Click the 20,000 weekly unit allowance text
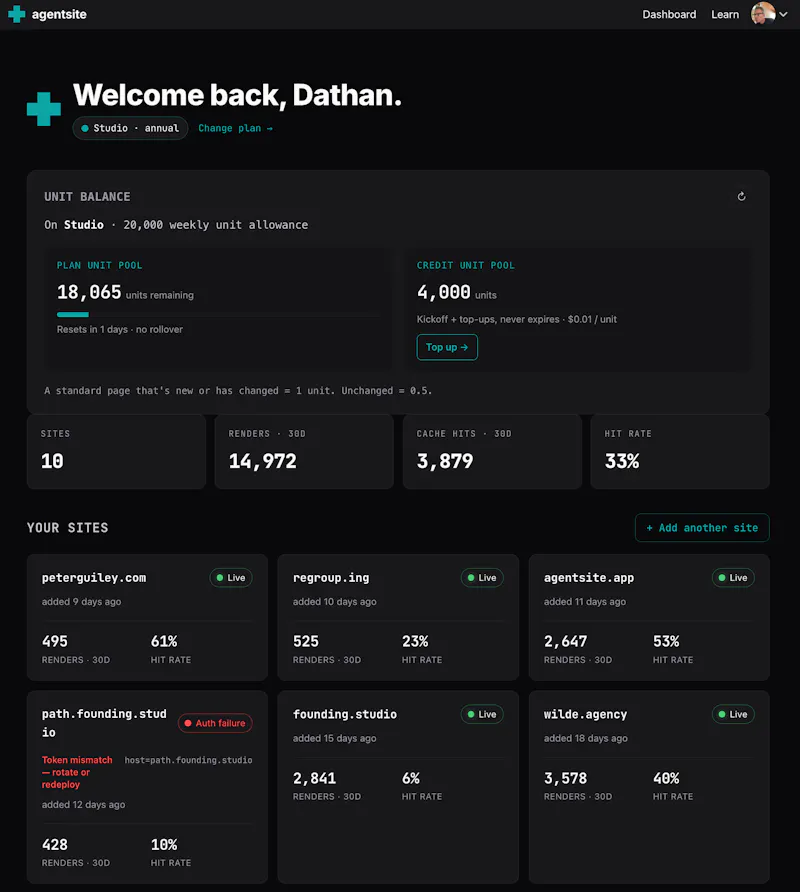This screenshot has width=800, height=892. 216,225
